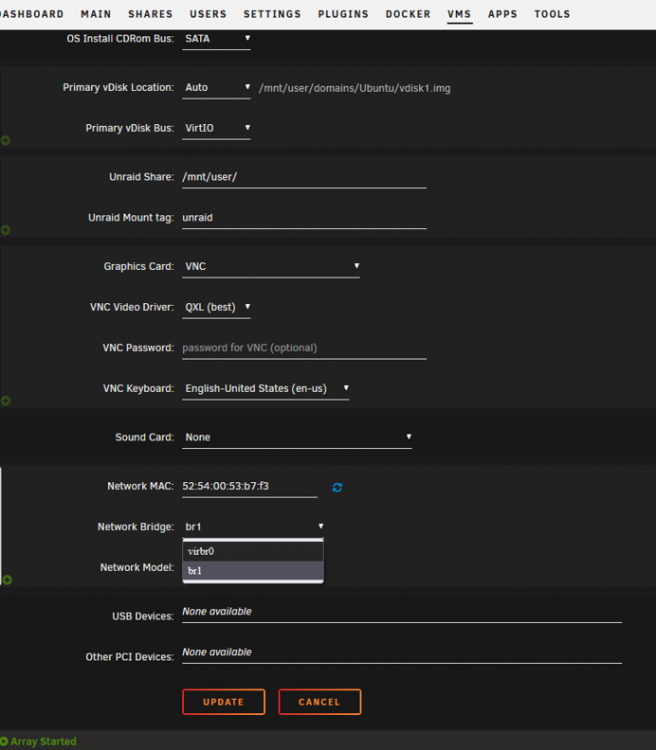The width and height of the screenshot is (656, 750).
Task: Focus the Unraid Share path field
Action: [x=304, y=177]
